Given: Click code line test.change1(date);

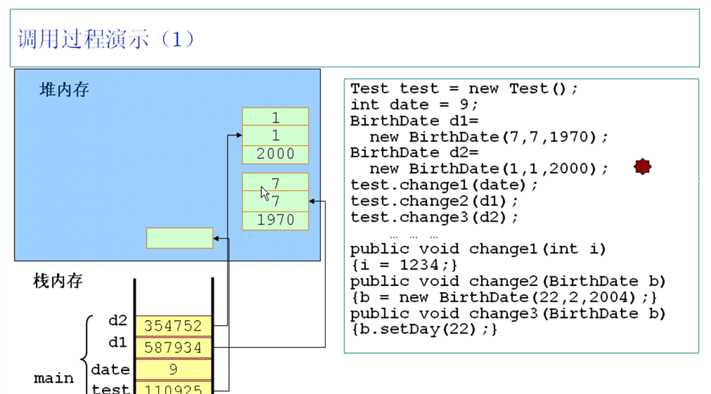Looking at the screenshot, I should 444,185.
